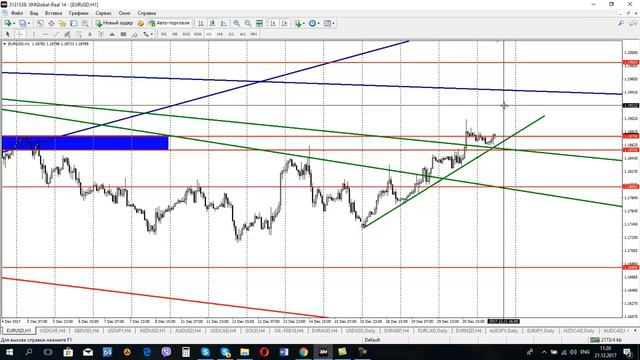
Task: Expand the Arrows tool dropdown arrow
Action: [152, 35]
